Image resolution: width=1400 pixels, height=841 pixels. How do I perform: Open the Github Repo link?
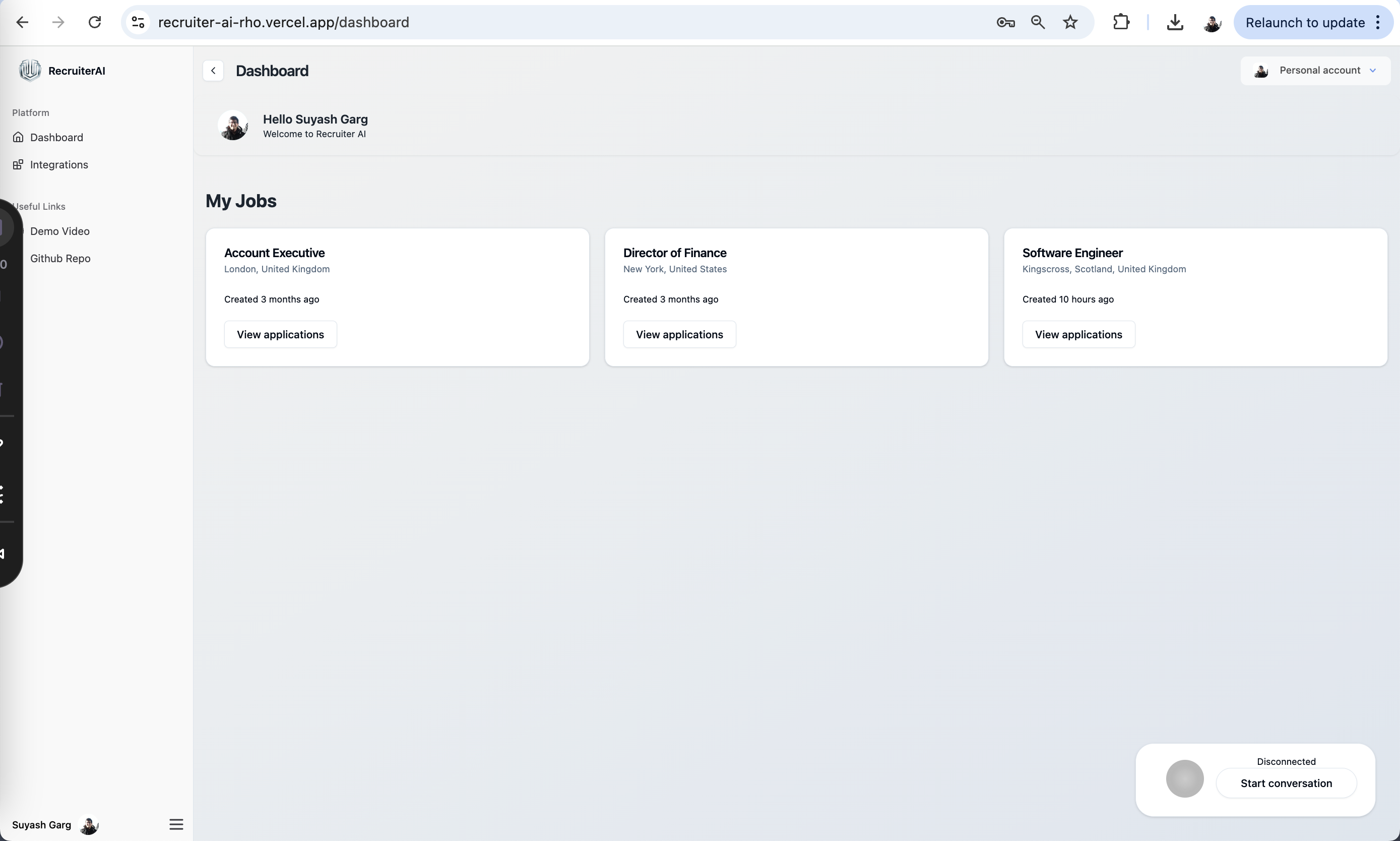[60, 259]
